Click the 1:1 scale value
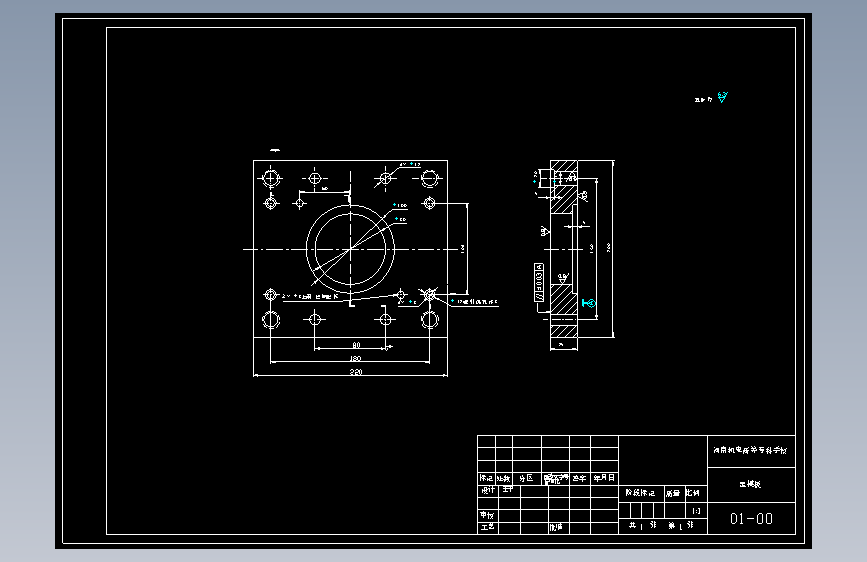This screenshot has width=867, height=562. pos(696,511)
